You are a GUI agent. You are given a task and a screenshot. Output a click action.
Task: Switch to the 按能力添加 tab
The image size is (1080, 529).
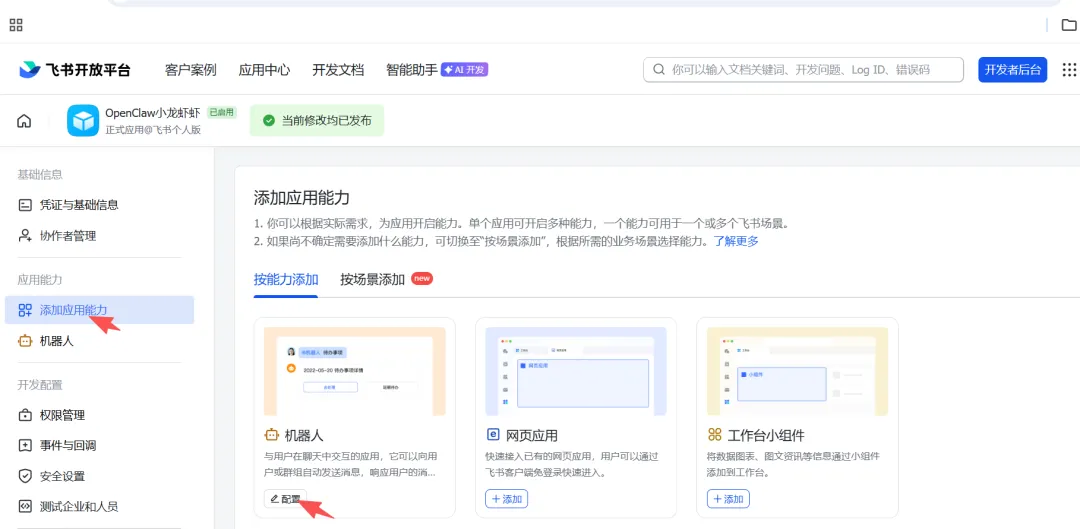tap(286, 280)
